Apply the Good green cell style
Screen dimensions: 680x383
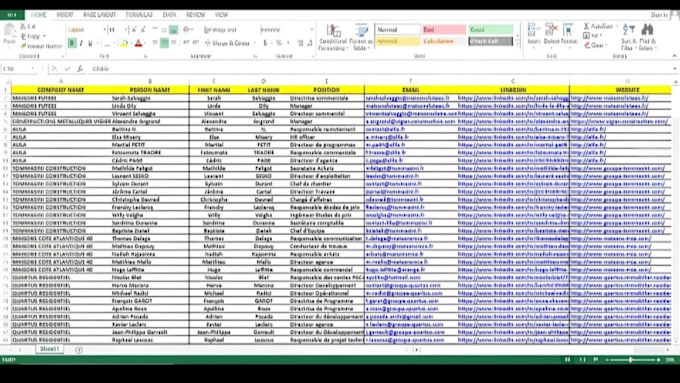click(490, 29)
